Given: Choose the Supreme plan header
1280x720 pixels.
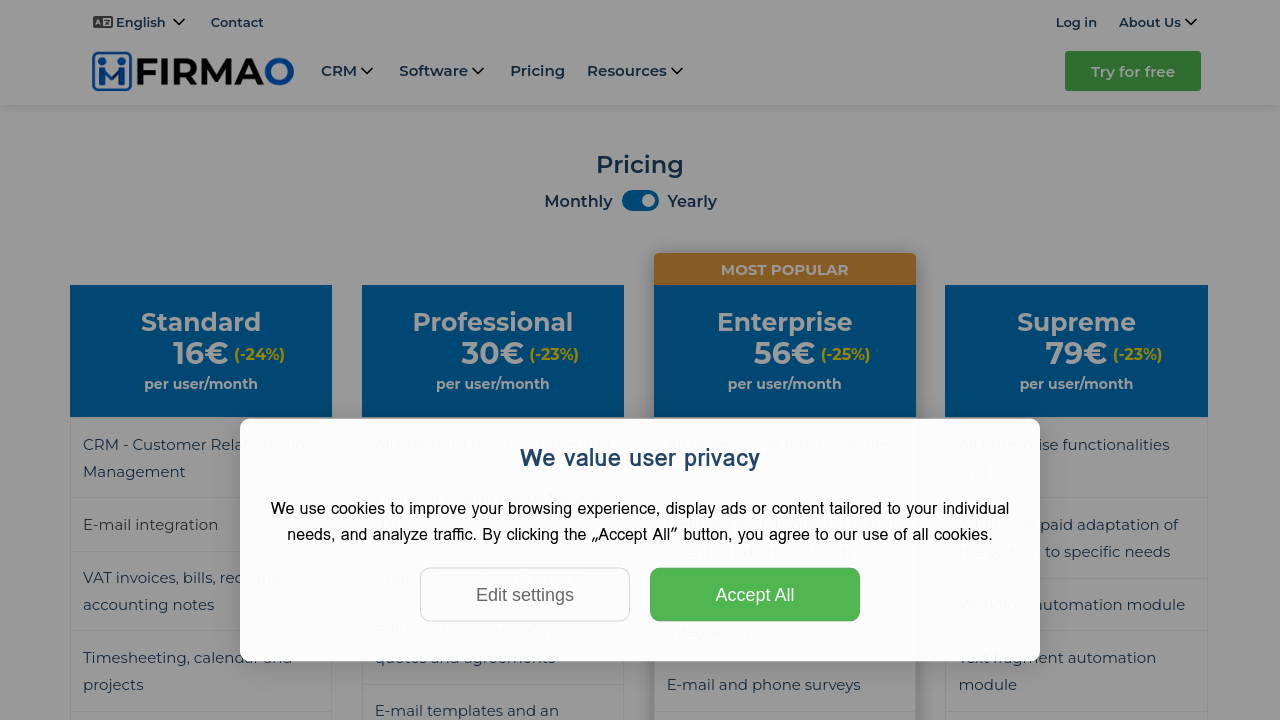Looking at the screenshot, I should 1076,322.
